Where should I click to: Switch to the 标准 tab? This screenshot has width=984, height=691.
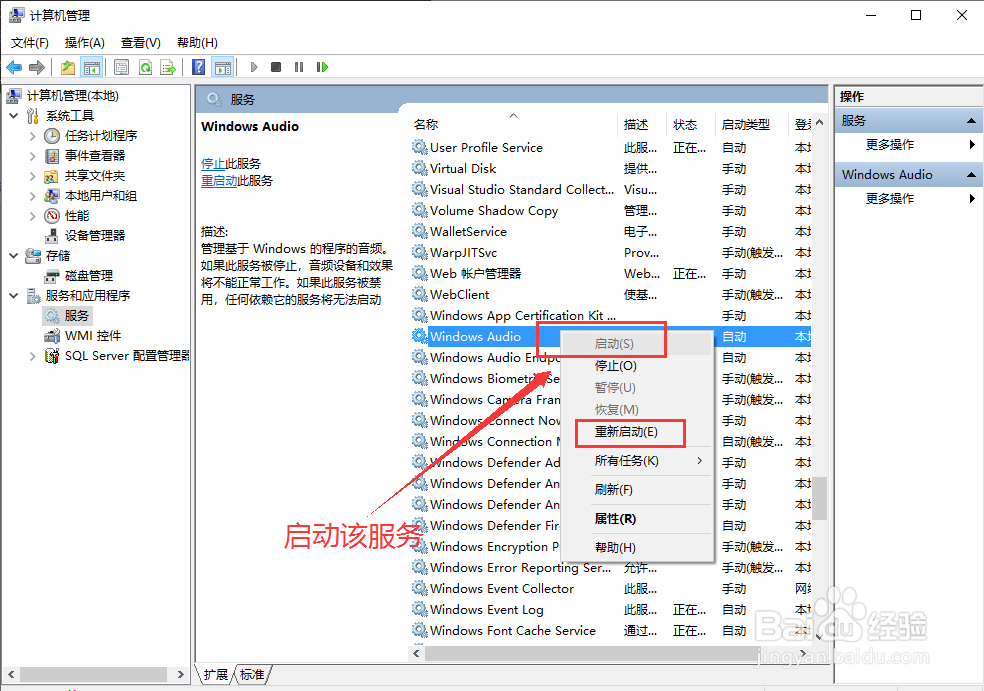pyautogui.click(x=252, y=674)
